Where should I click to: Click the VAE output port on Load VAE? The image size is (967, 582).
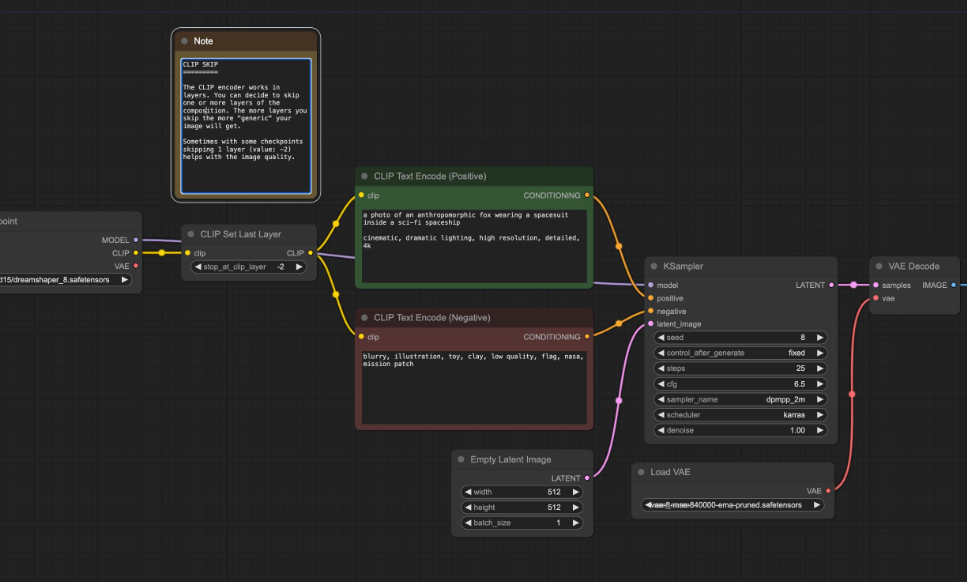(828, 491)
